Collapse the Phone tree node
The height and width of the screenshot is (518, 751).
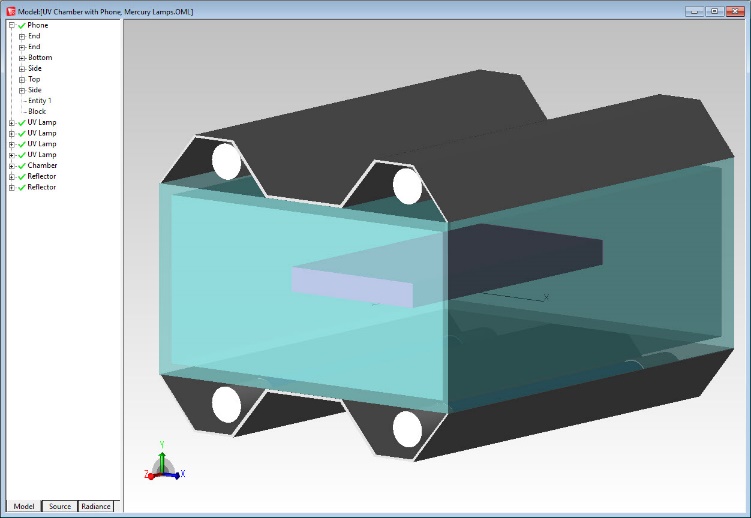(11, 25)
